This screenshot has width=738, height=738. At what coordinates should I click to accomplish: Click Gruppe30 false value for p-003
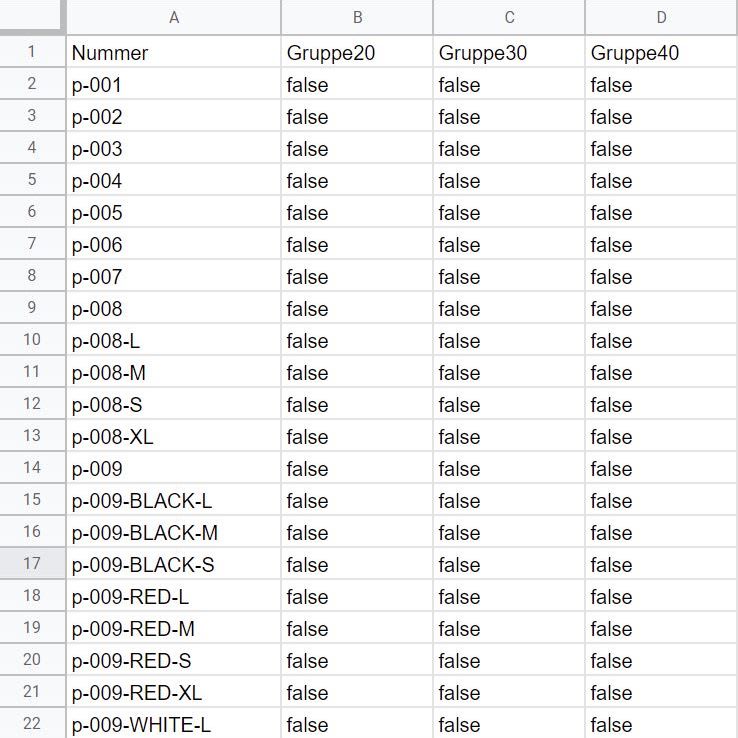[x=509, y=148]
